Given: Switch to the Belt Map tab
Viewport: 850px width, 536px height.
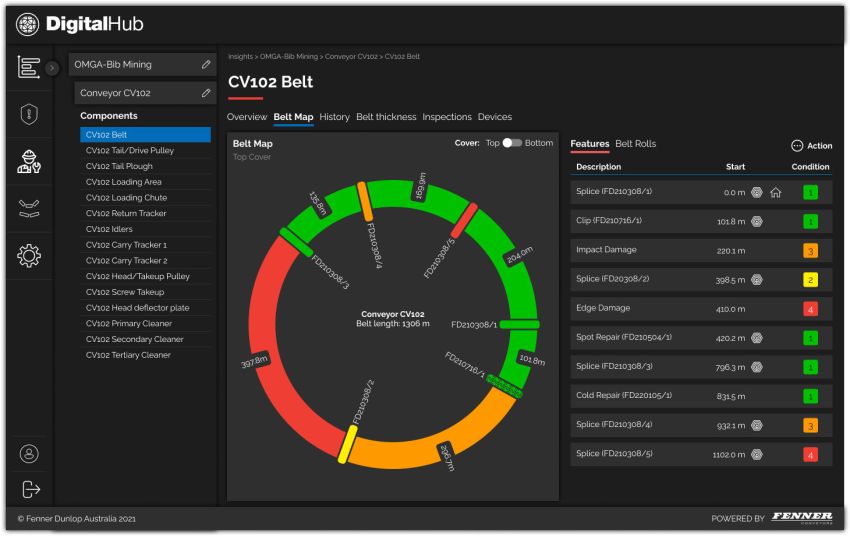Looking at the screenshot, I should coord(293,117).
